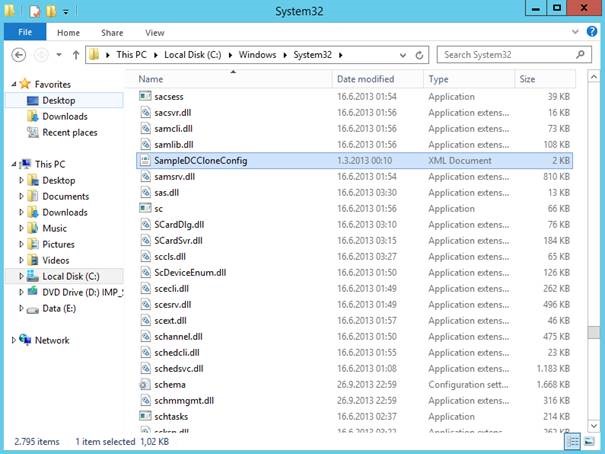
Task: Switch to Details view icon in status bar
Action: [x=572, y=441]
